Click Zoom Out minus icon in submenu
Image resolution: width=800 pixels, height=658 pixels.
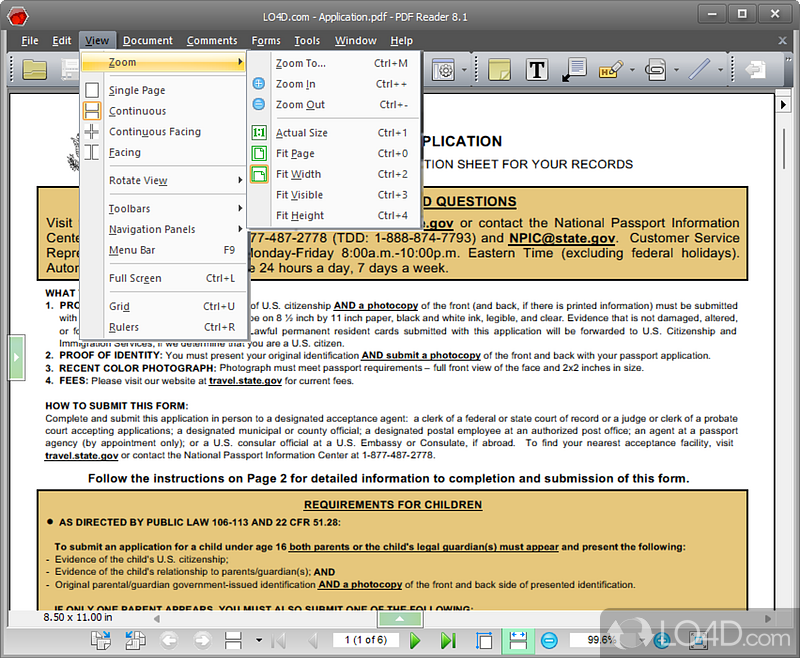(x=259, y=104)
